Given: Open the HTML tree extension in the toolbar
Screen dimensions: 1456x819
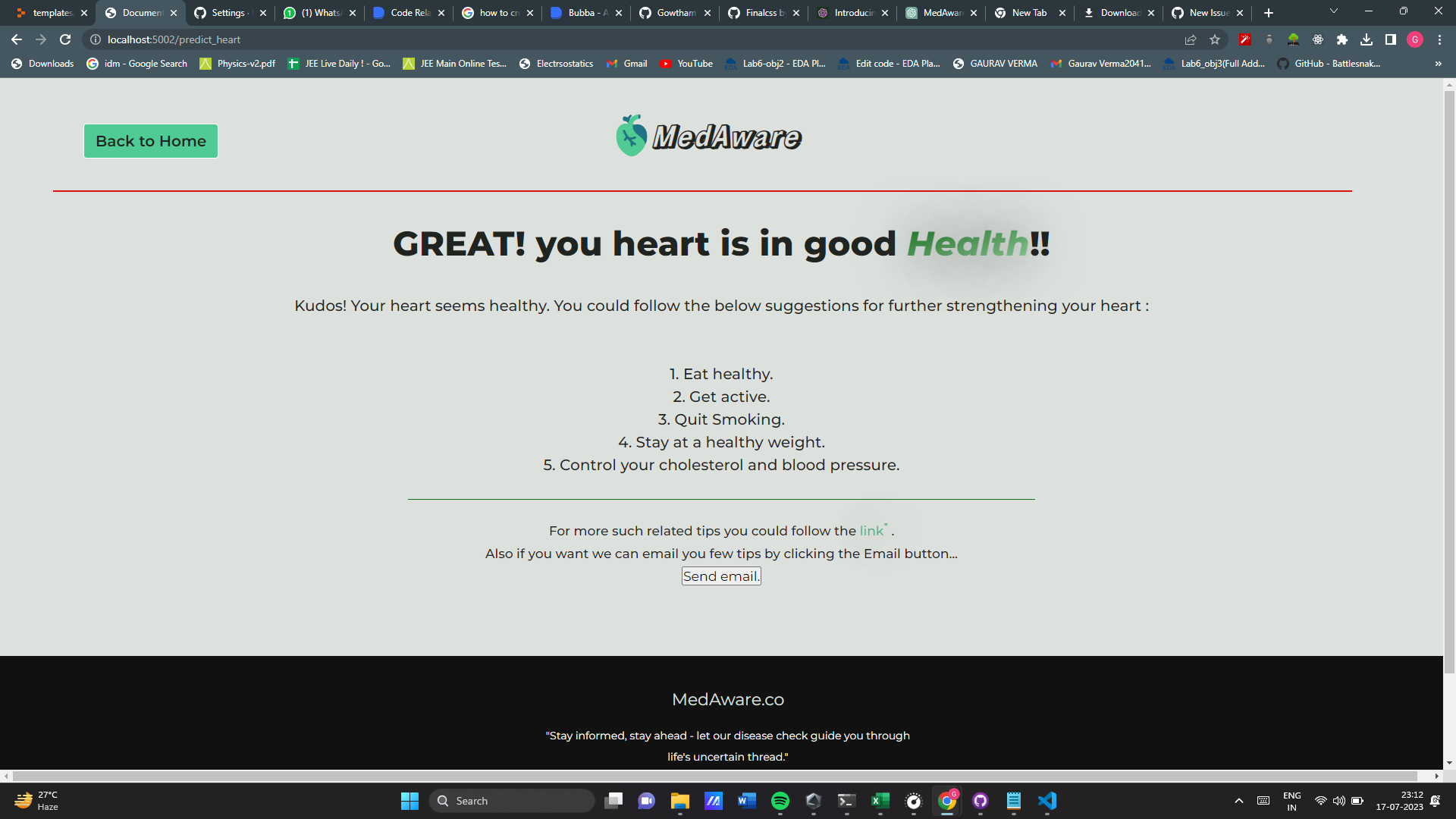Looking at the screenshot, I should coord(1293,39).
